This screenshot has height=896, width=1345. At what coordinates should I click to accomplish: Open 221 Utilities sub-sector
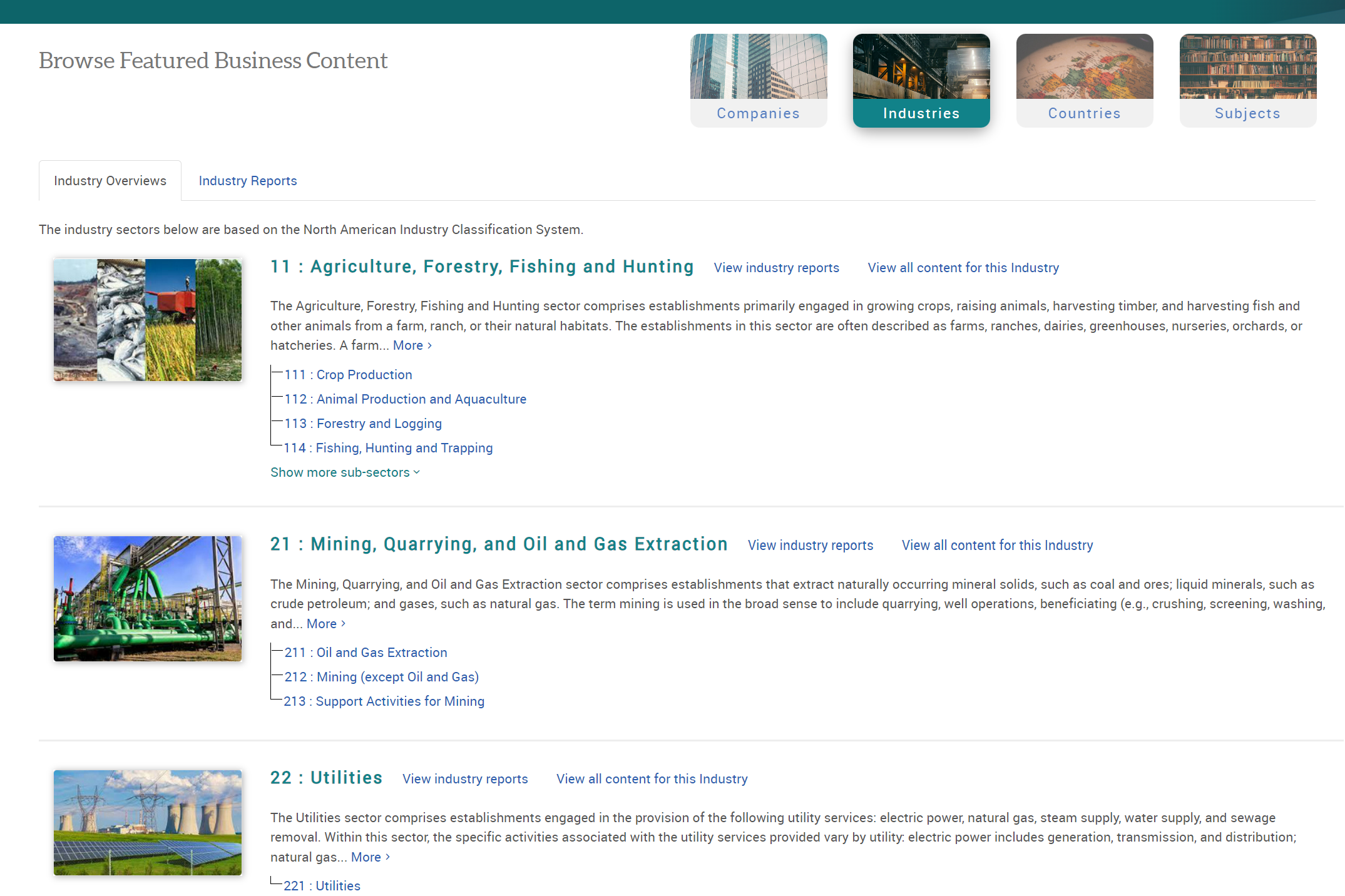(x=321, y=885)
